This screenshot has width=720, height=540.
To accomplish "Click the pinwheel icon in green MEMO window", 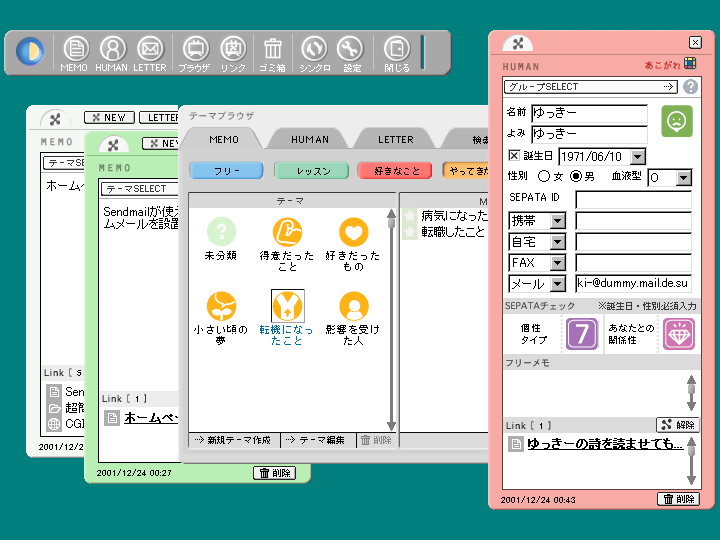I will 113,146.
